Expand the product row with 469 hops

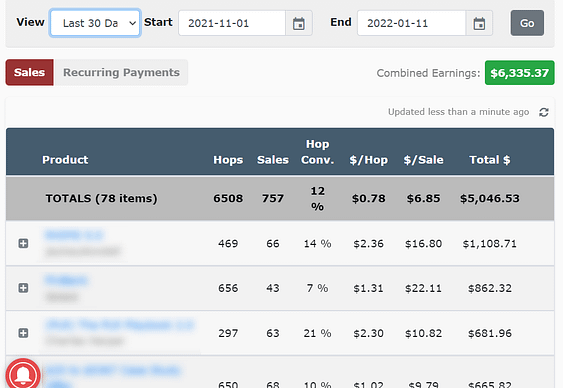pyautogui.click(x=23, y=243)
